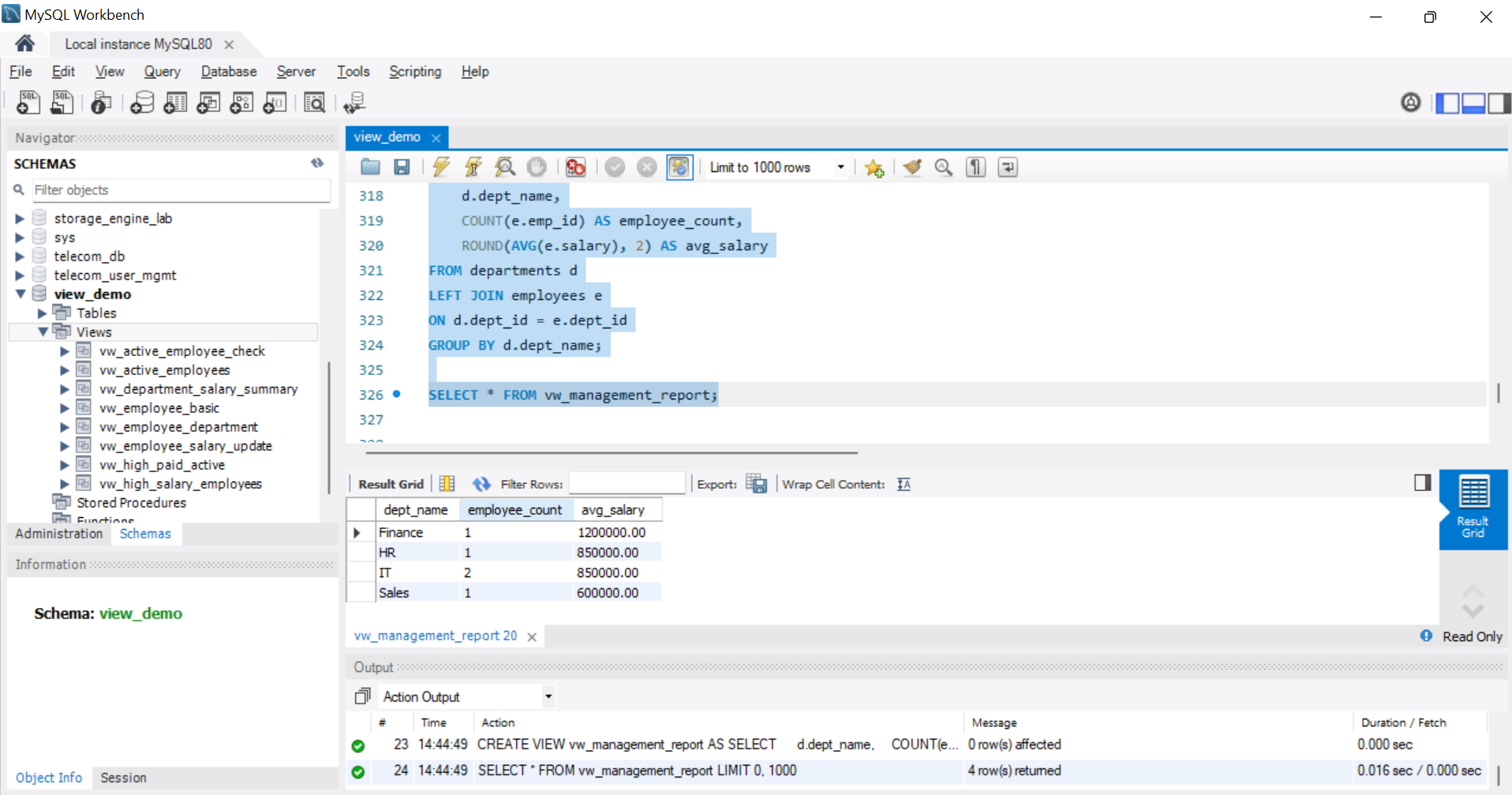Run EXPLAIN on the current statement
The image size is (1512, 795).
pyautogui.click(x=505, y=167)
